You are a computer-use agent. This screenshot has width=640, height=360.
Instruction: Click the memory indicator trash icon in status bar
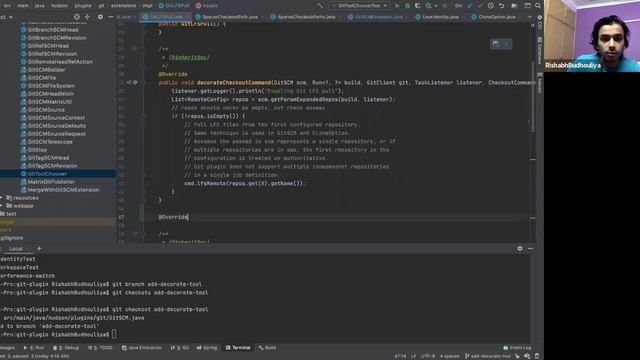(537, 356)
